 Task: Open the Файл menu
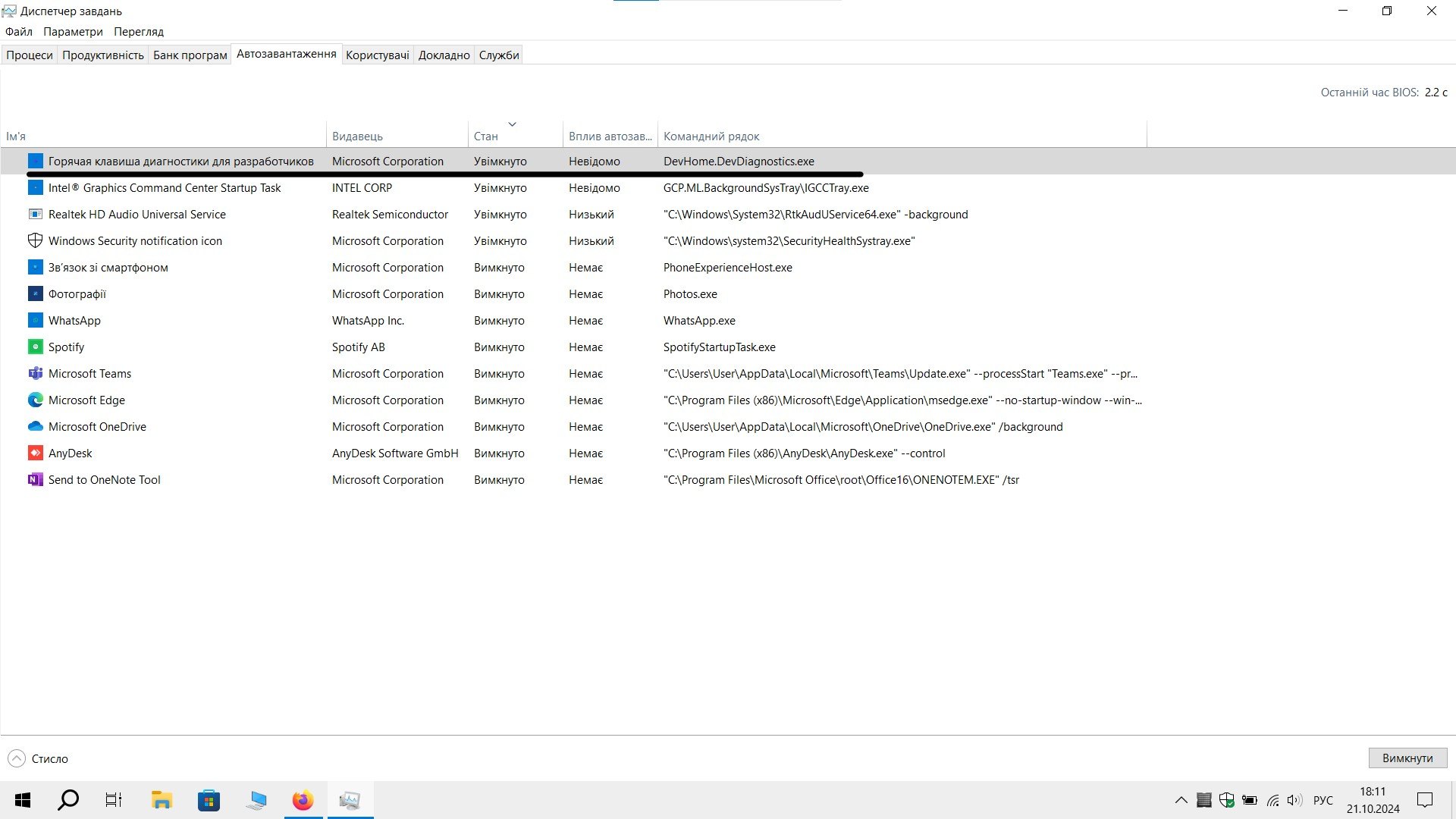click(x=19, y=32)
